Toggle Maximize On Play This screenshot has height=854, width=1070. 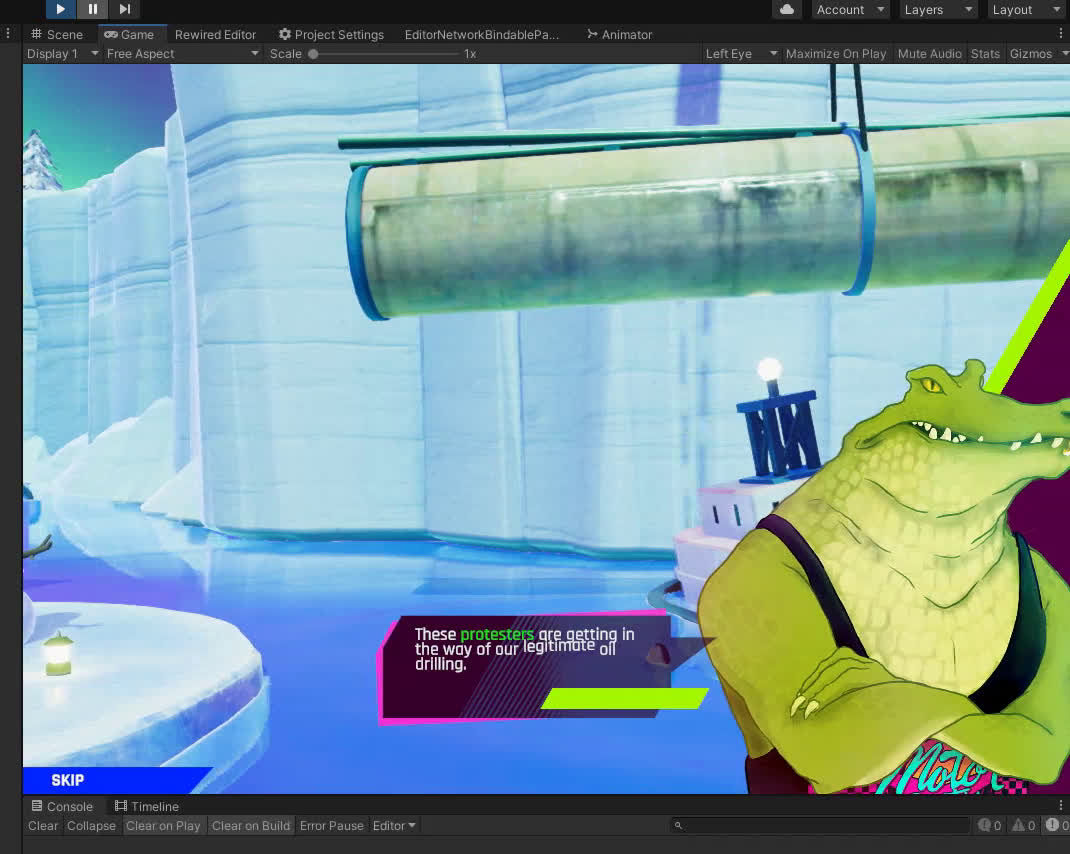click(x=835, y=54)
